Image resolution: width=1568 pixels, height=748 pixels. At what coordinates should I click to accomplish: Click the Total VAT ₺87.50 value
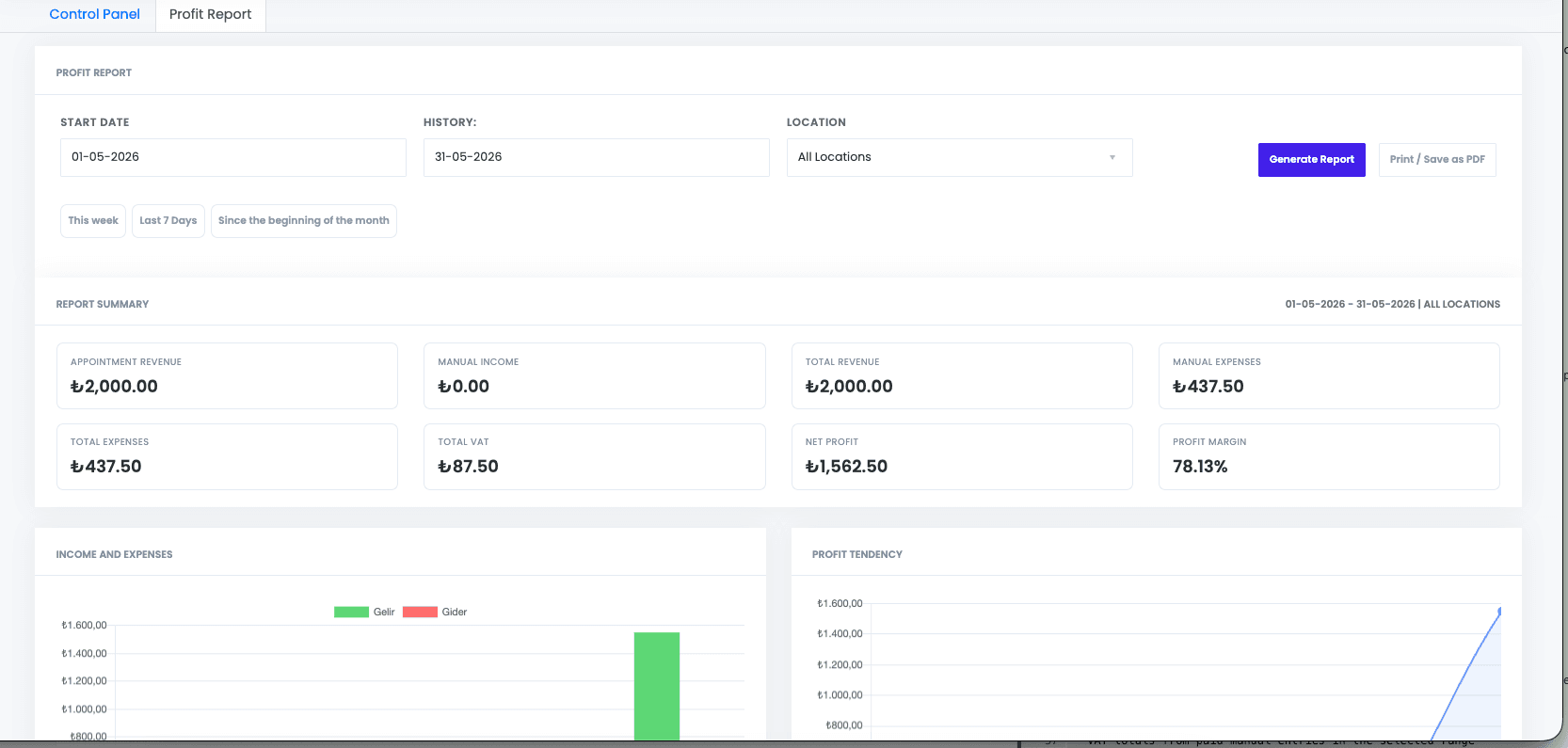click(468, 467)
